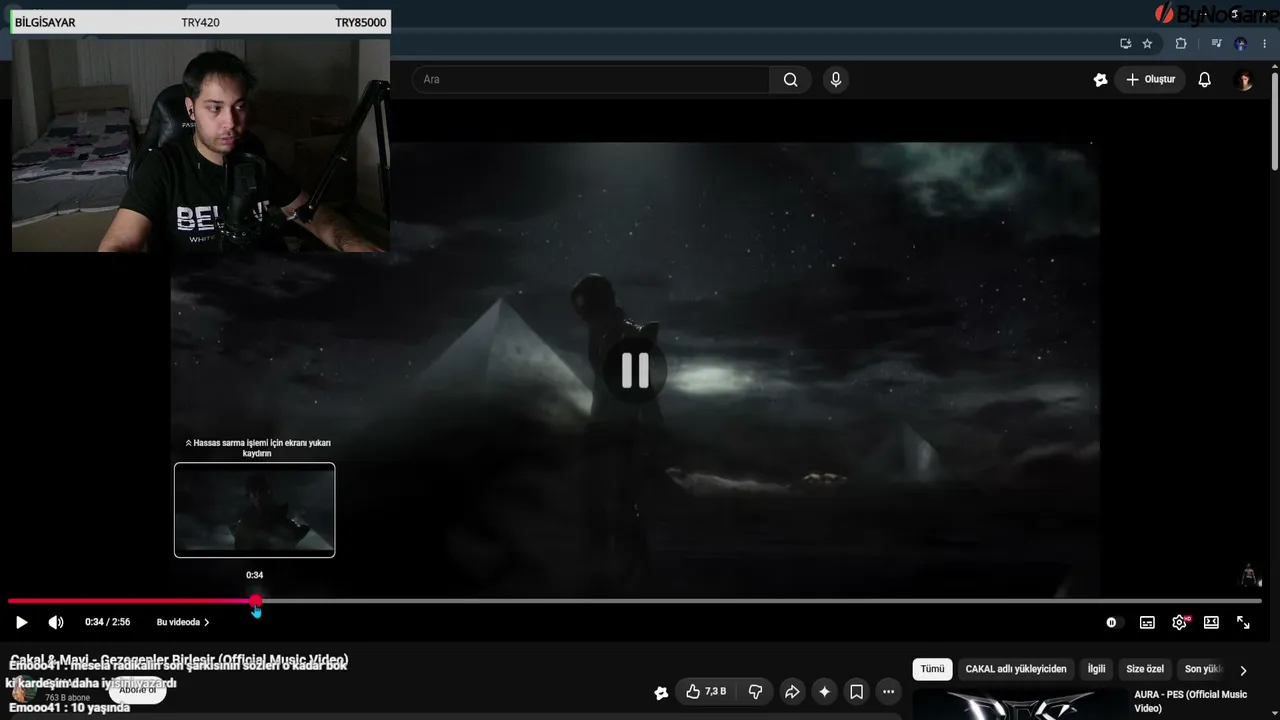Screen dimensions: 1280x720
Task: Click the 'Ara' search input field
Action: 591,80
